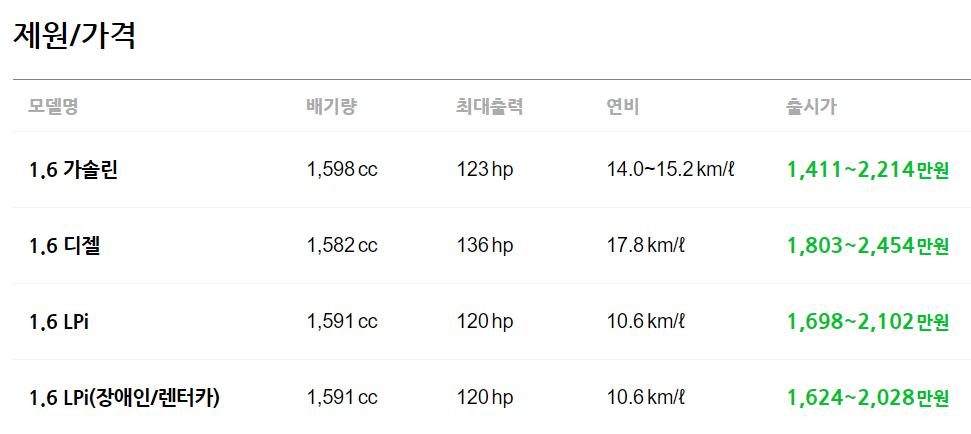Click the 제원/가격 section heading

click(74, 35)
